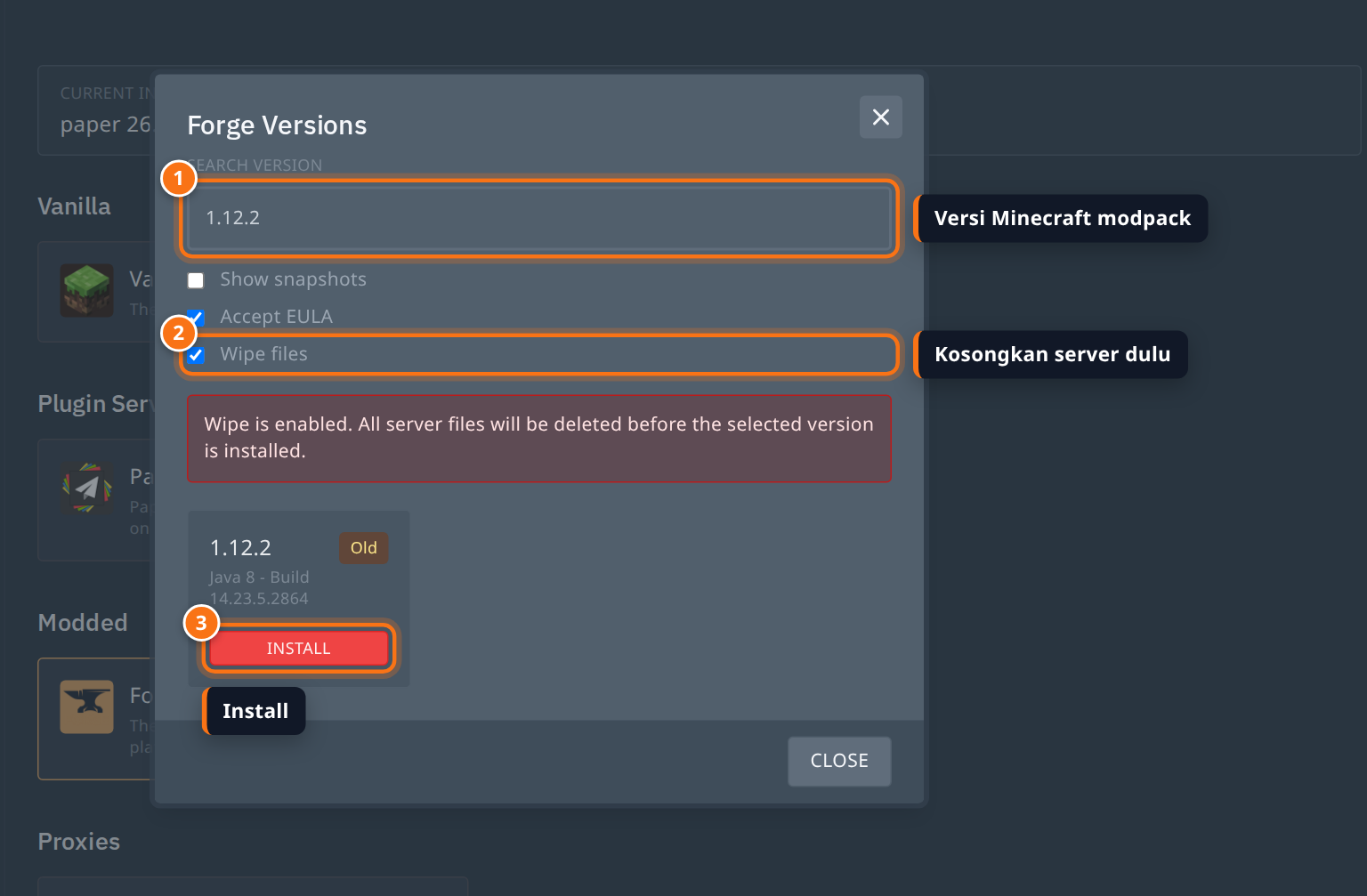The width and height of the screenshot is (1367, 896).
Task: Close the Forge Versions dialog with X icon
Action: coord(880,117)
